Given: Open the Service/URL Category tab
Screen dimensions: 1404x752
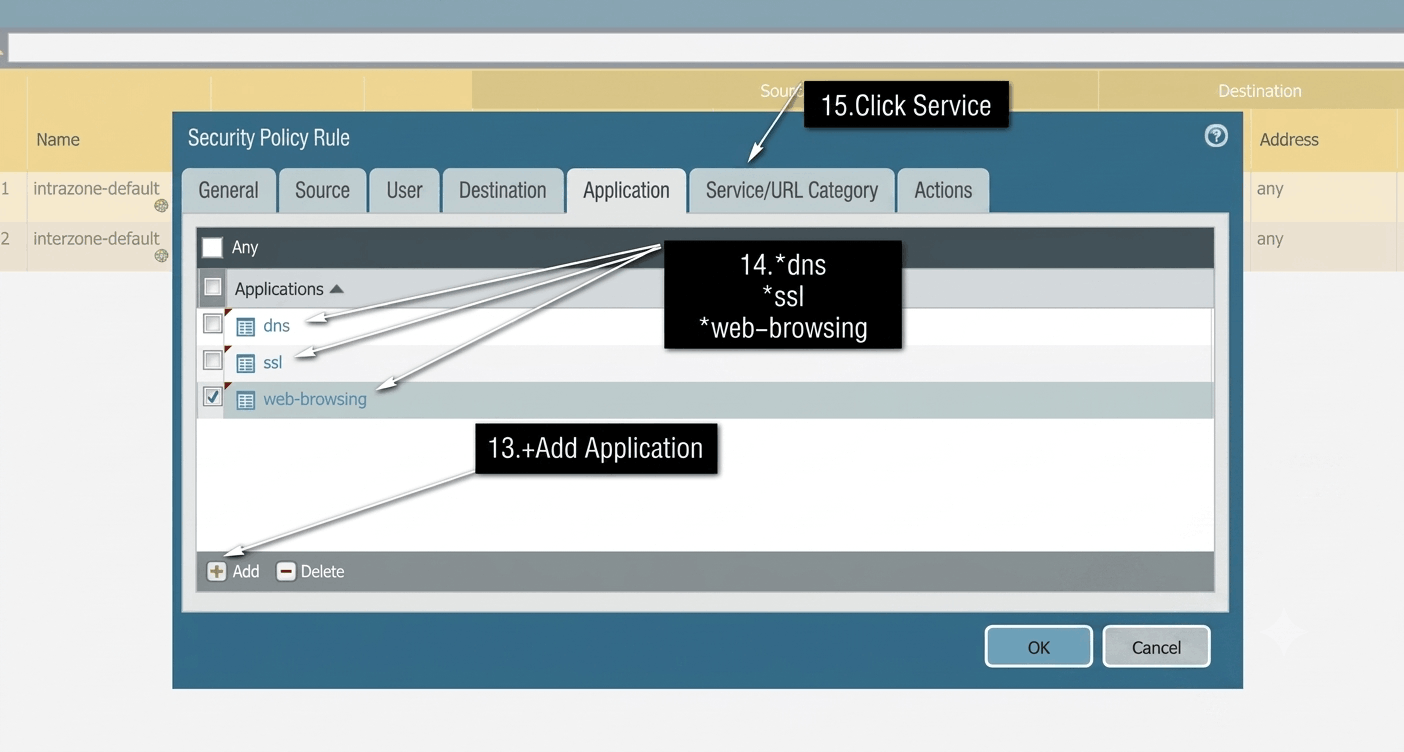Looking at the screenshot, I should (x=791, y=190).
